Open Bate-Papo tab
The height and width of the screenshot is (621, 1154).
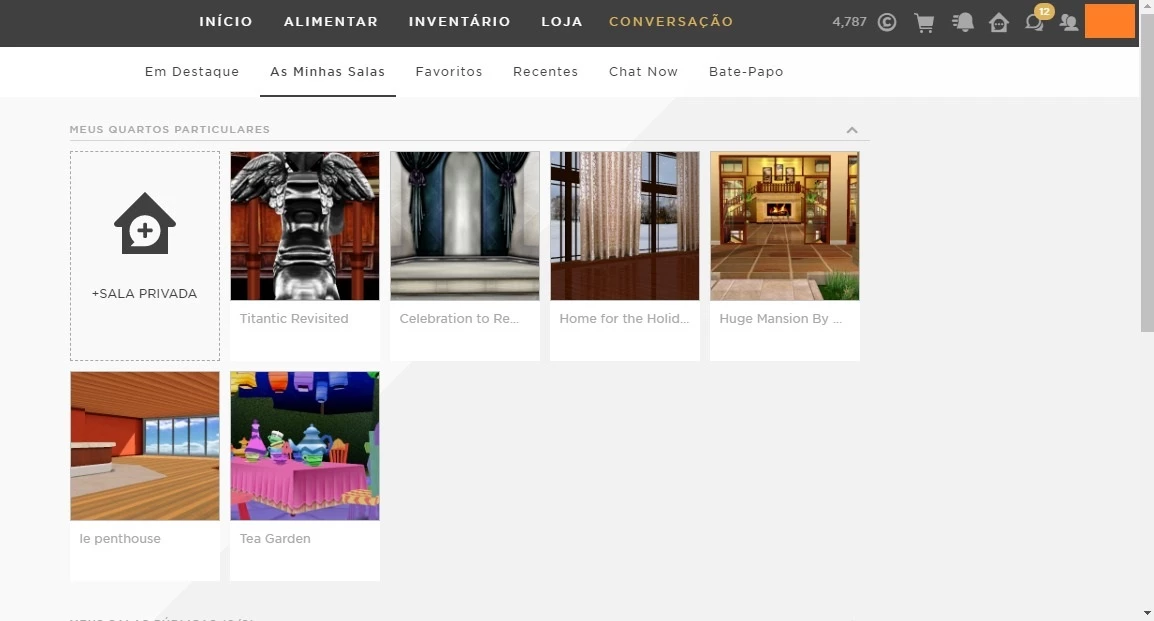click(746, 72)
